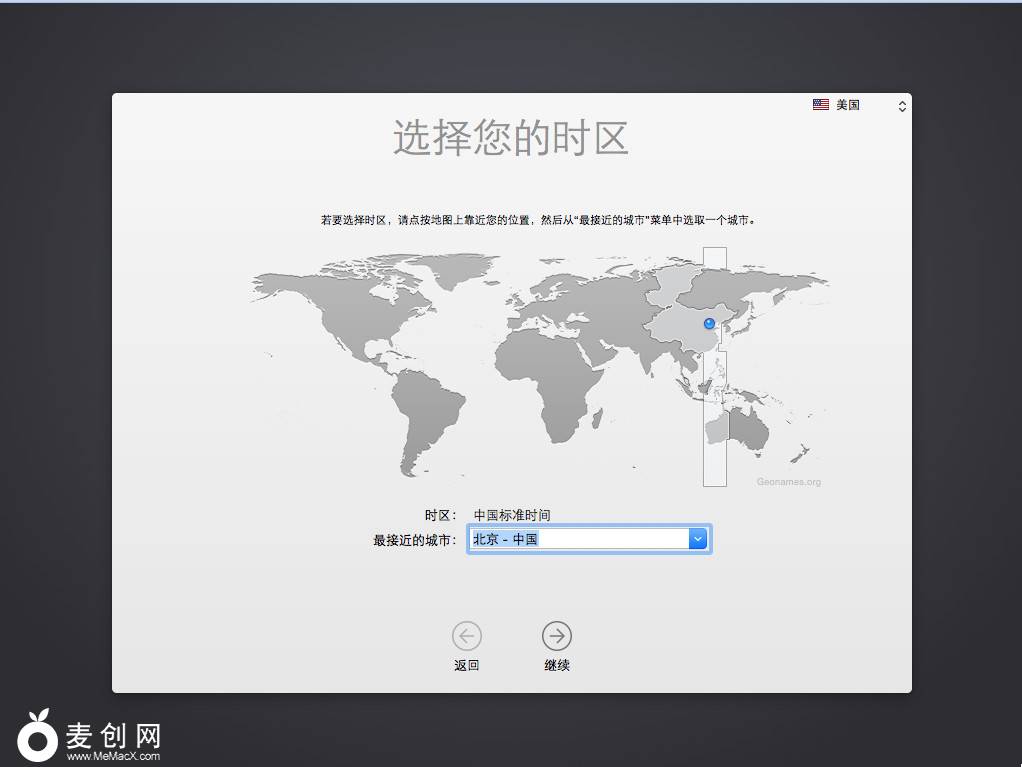Select the 北京 - 中国 city text field
1022x767 pixels.
coord(578,539)
